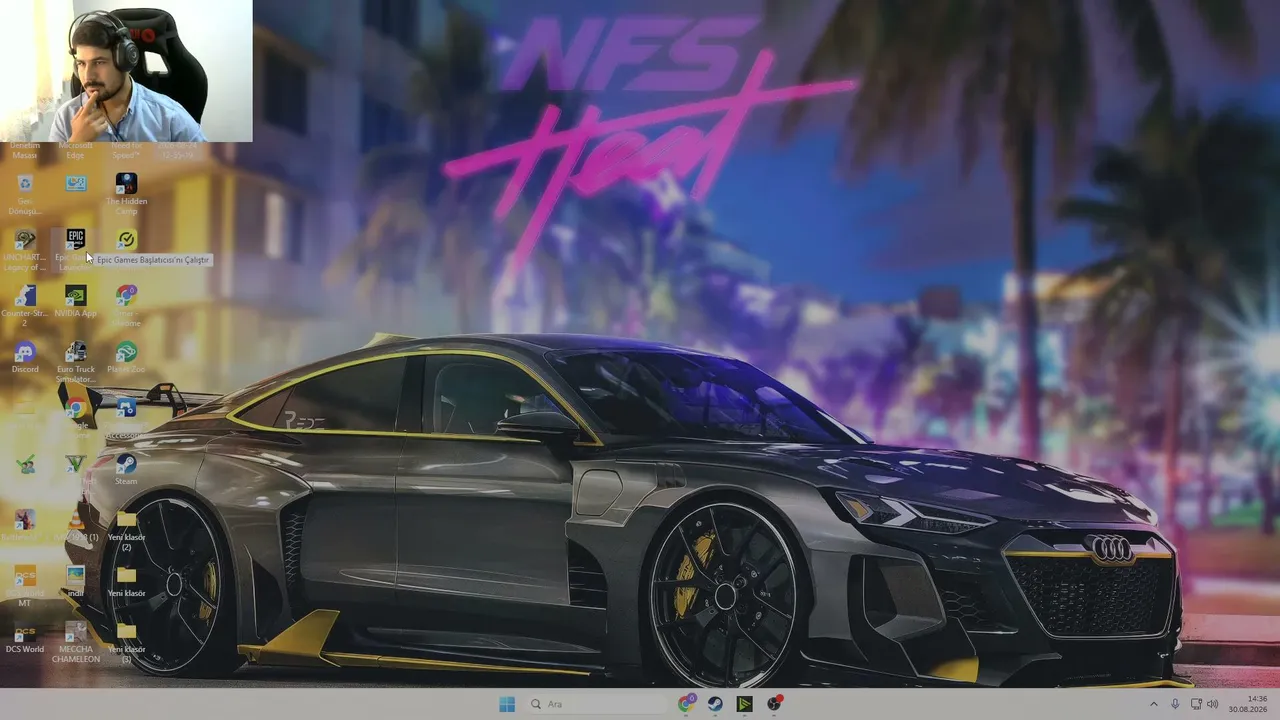Launch the DCS World MT shortcut
Viewport: 1280px width, 720px height.
pyautogui.click(x=25, y=586)
